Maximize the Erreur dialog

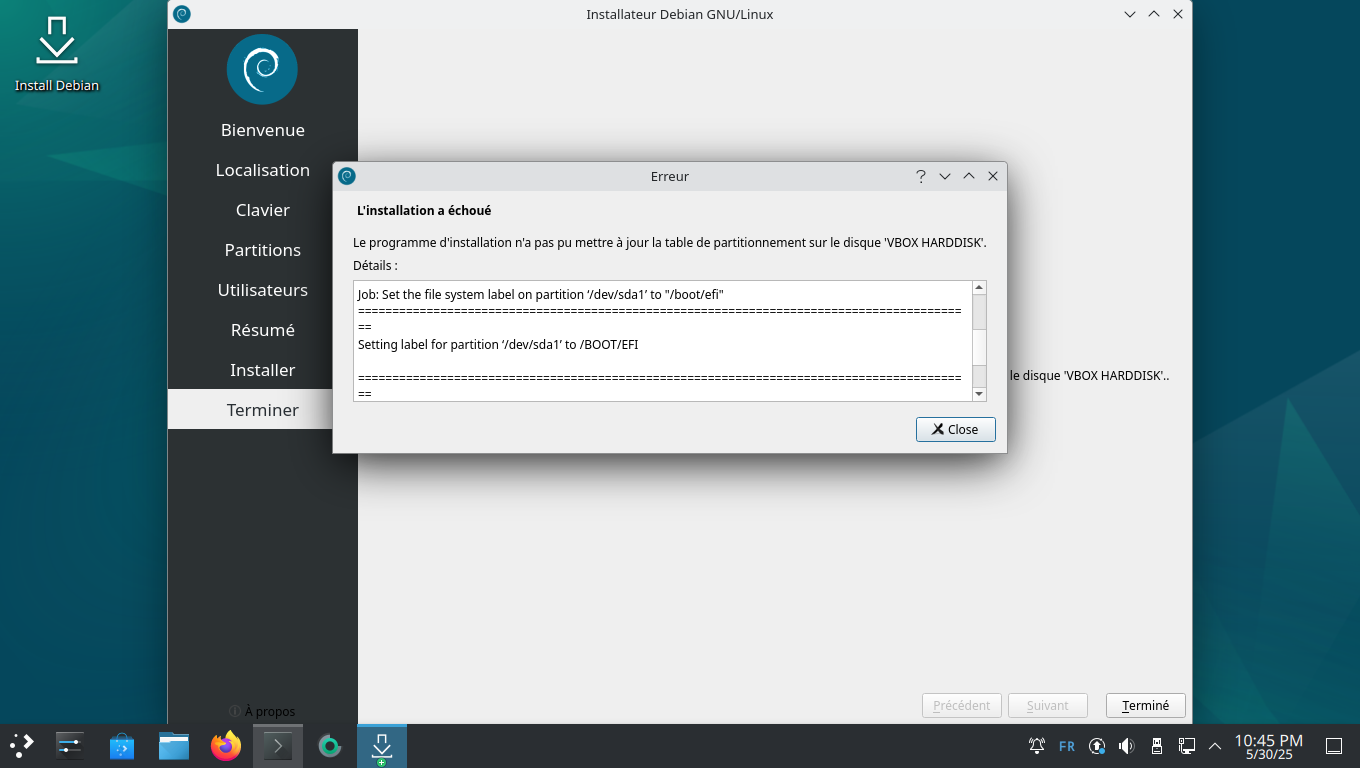[969, 176]
